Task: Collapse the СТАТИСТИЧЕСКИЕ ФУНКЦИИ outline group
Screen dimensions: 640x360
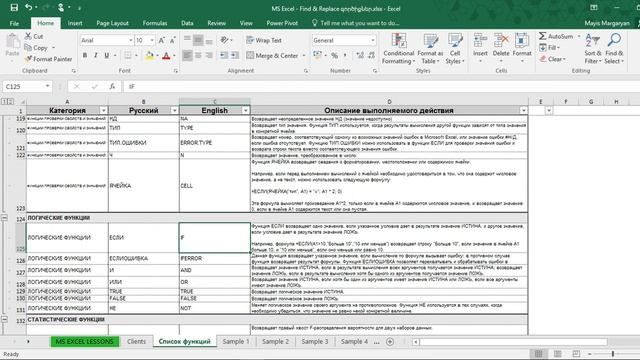Action: point(4,319)
